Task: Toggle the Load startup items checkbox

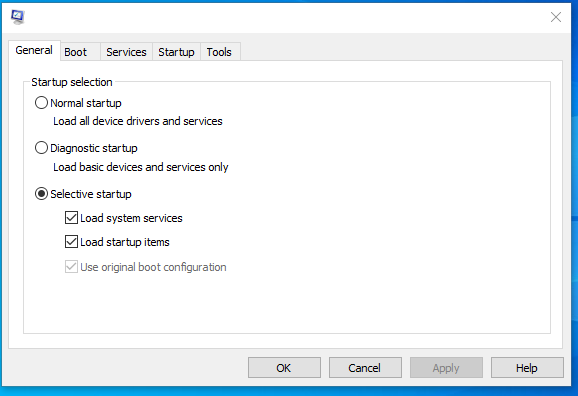Action: tap(71, 242)
